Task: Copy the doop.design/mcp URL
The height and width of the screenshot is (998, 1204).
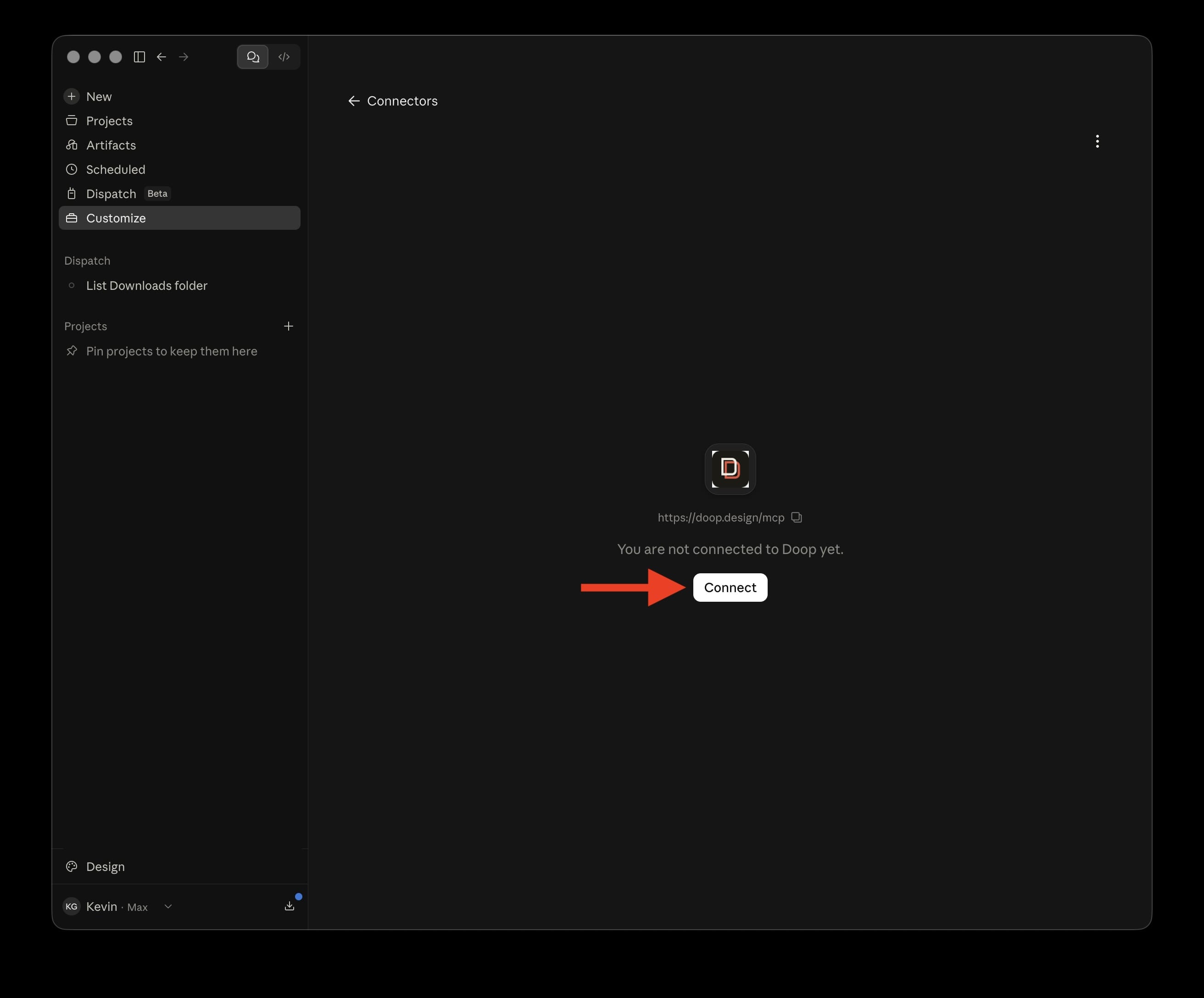Action: click(x=797, y=517)
